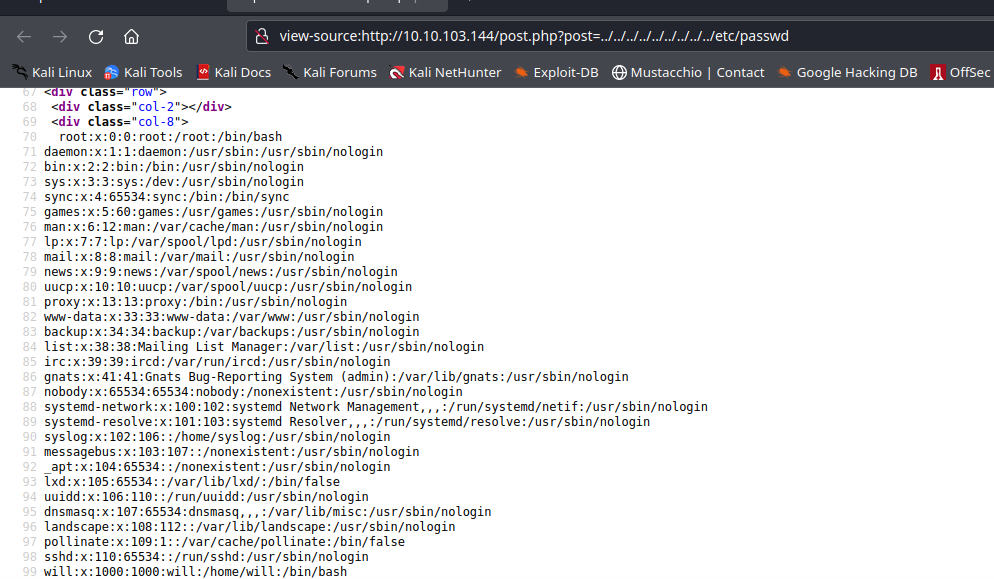Click the systemd-network line
The width and height of the screenshot is (994, 579).
tap(376, 407)
